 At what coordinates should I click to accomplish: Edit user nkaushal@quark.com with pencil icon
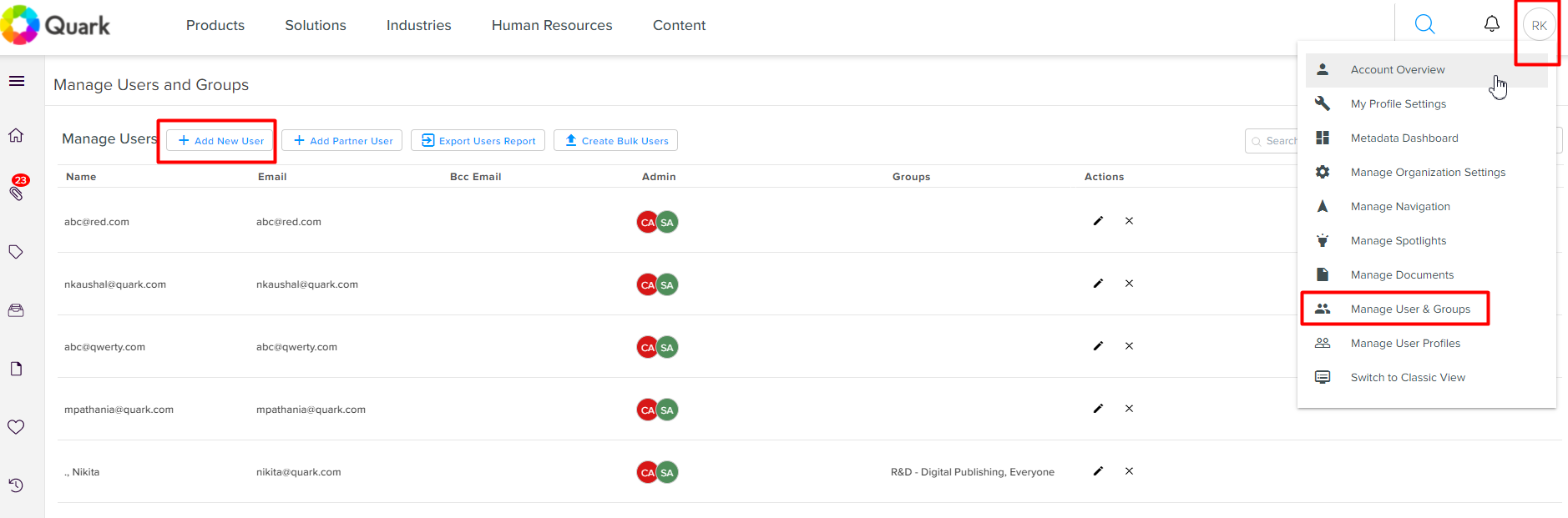click(x=1098, y=284)
